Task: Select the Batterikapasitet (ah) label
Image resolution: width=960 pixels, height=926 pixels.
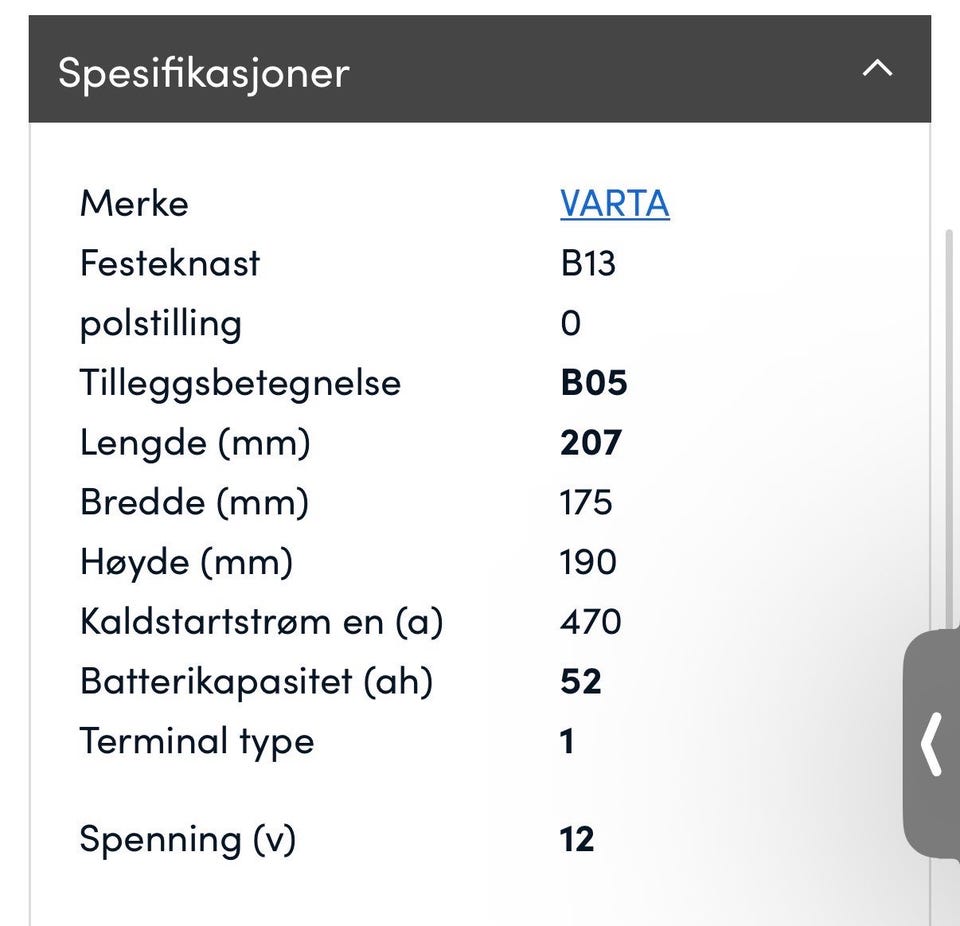Action: 257,682
